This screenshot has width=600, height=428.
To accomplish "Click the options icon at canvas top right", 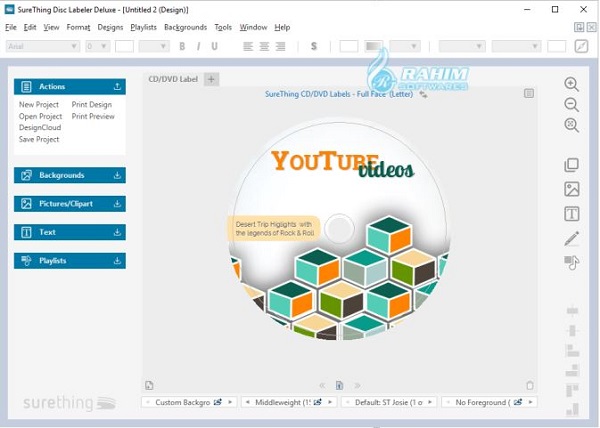I will pos(529,93).
